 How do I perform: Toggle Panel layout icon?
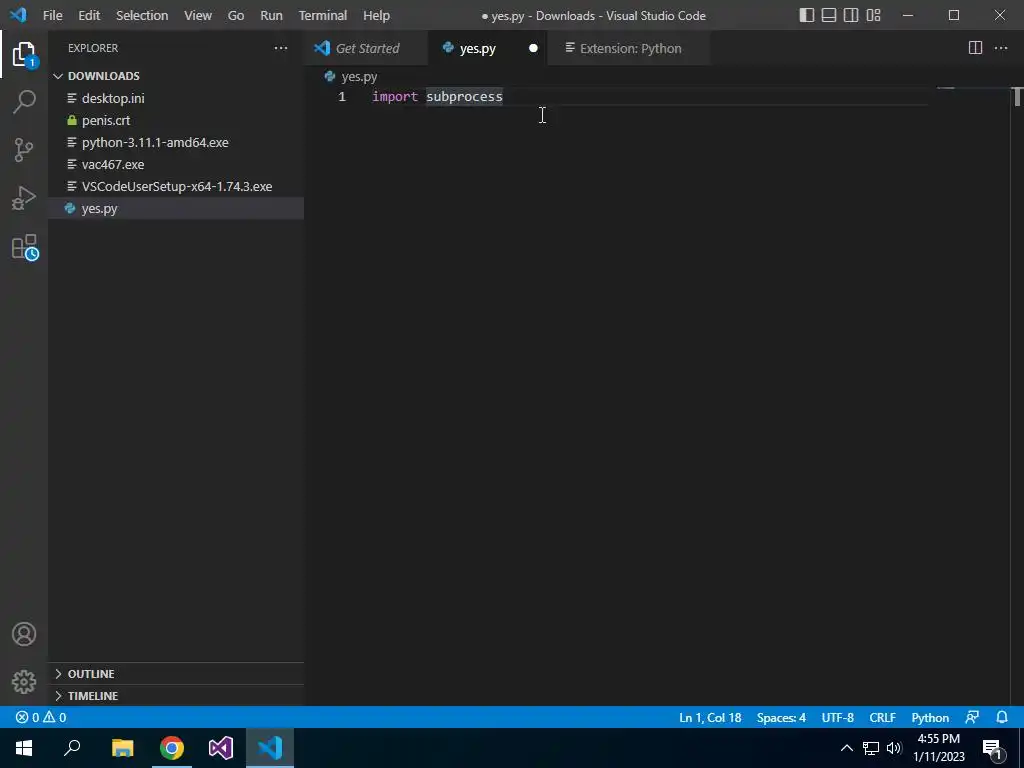[x=829, y=15]
